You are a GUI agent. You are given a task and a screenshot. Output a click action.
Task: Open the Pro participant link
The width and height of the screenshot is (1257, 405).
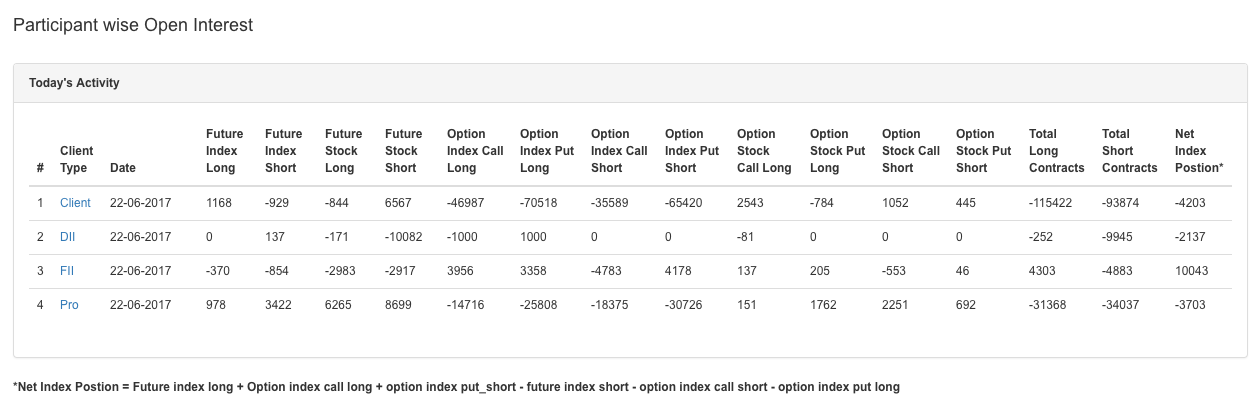pos(69,305)
